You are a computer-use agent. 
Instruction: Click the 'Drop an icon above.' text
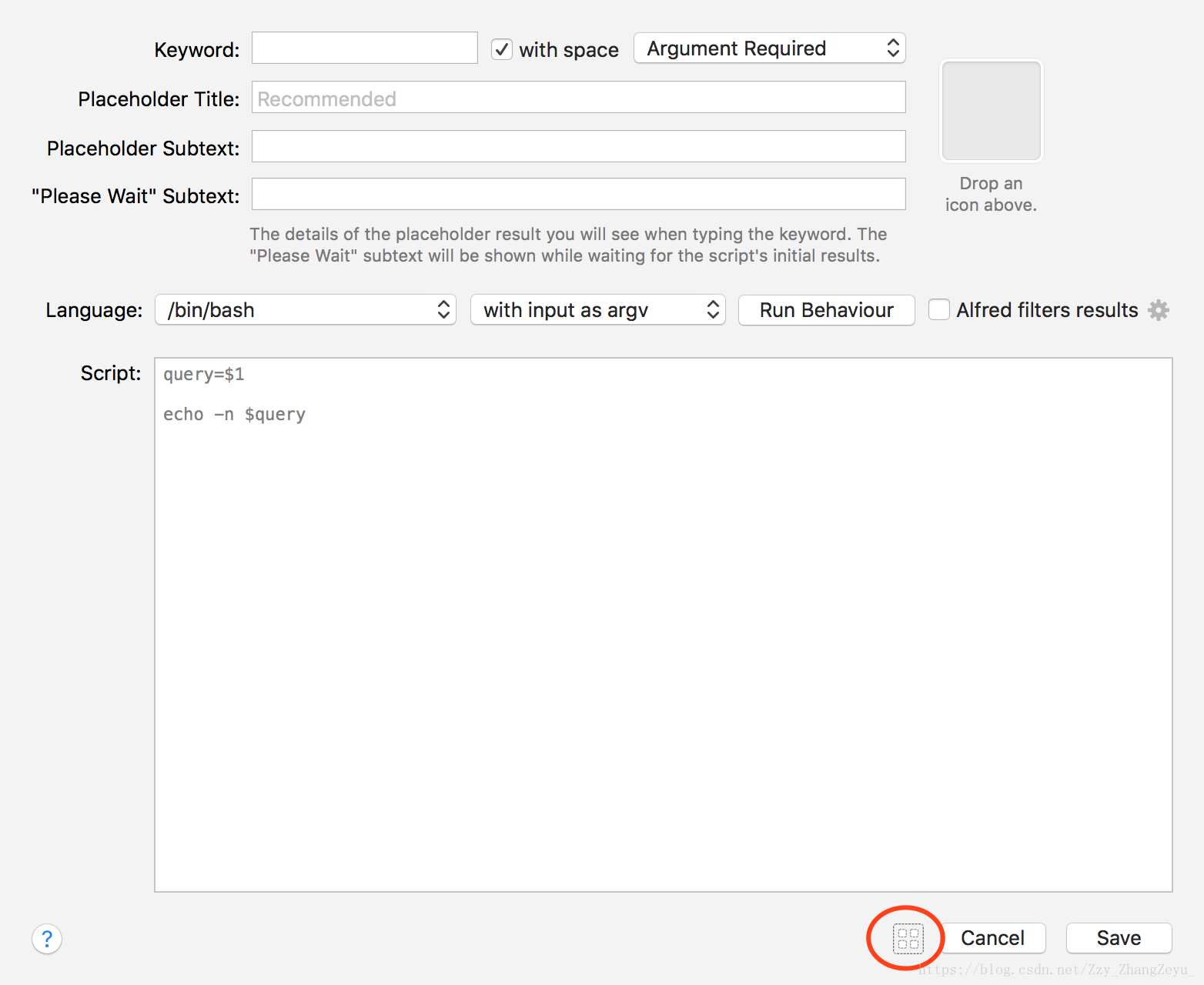click(x=992, y=194)
